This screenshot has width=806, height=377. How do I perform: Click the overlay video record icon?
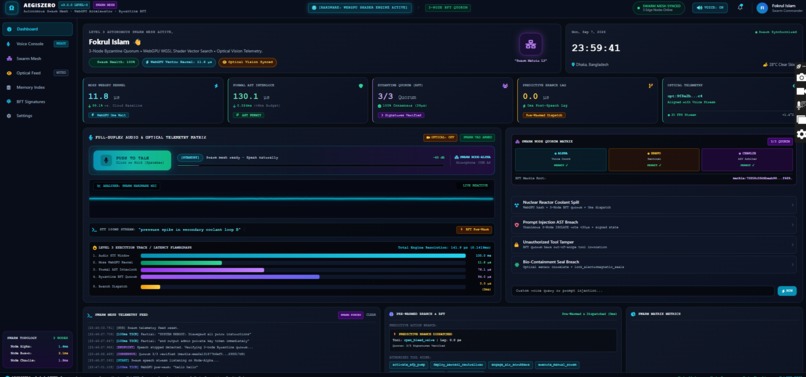point(801,91)
